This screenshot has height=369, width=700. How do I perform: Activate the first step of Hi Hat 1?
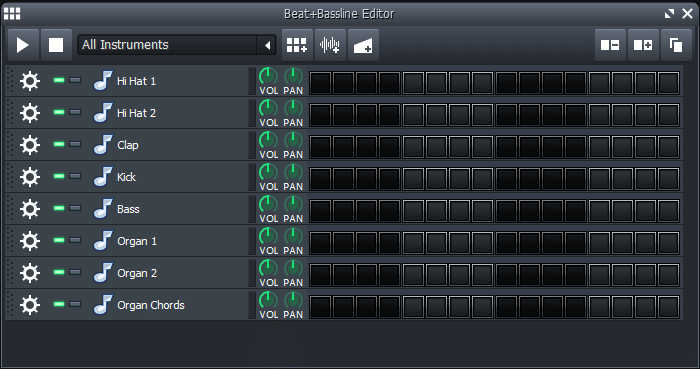(321, 83)
